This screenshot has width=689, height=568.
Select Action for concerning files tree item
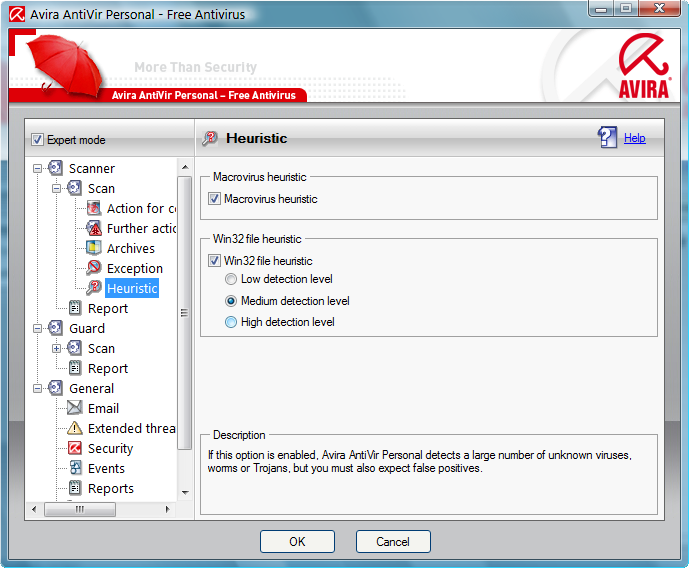point(141,208)
